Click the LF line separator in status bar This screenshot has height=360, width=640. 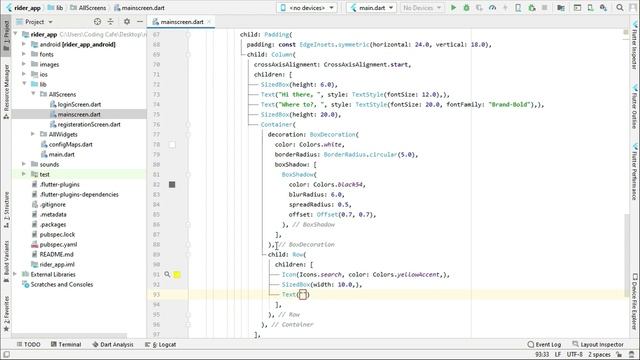[558, 355]
